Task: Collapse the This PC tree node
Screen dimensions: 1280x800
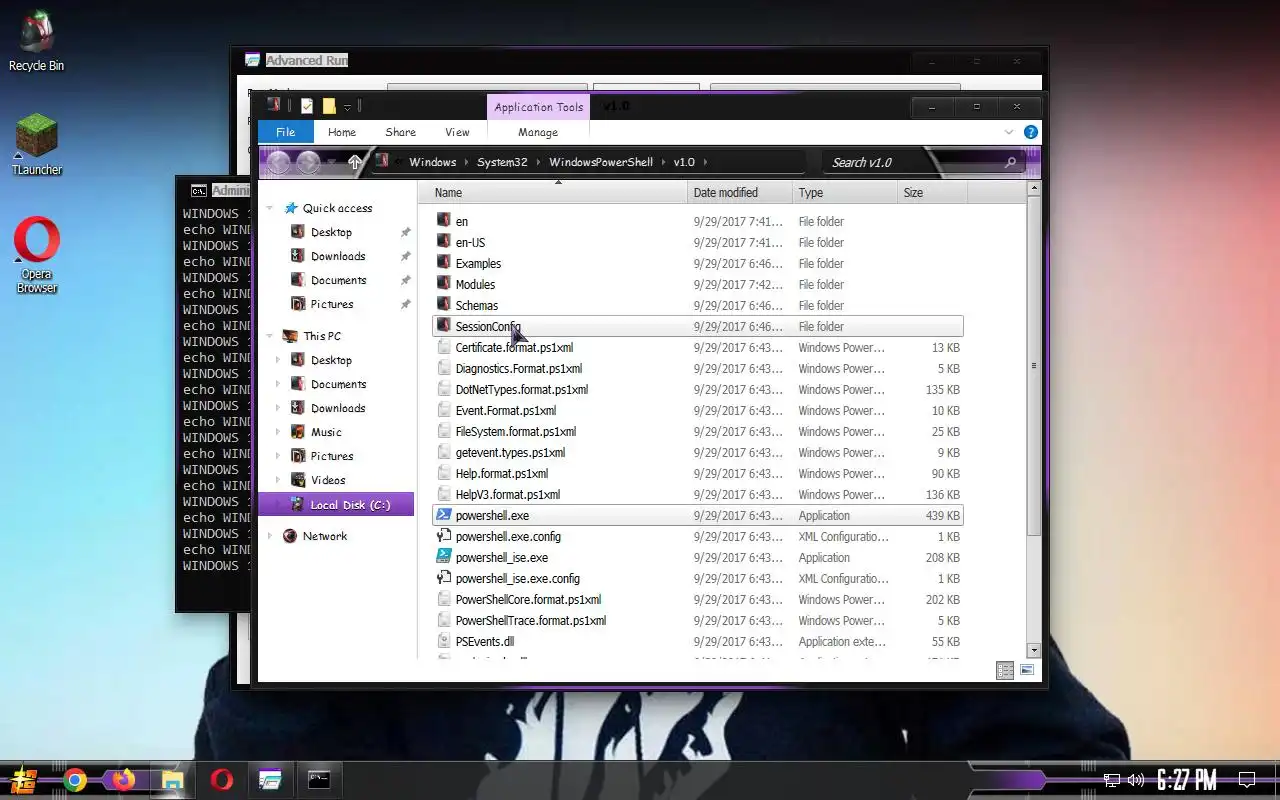Action: point(270,336)
